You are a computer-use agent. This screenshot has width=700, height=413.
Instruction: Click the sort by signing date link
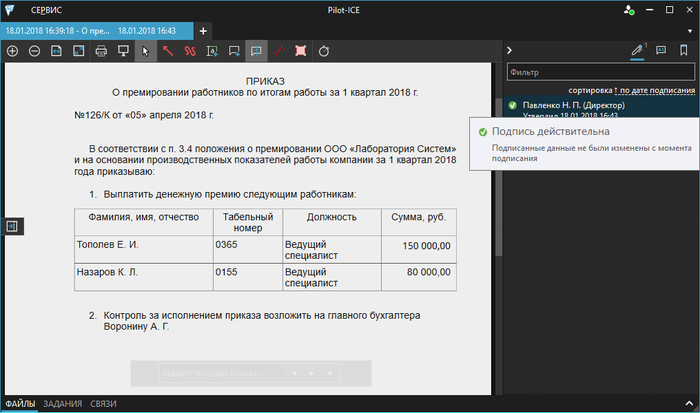(x=656, y=90)
